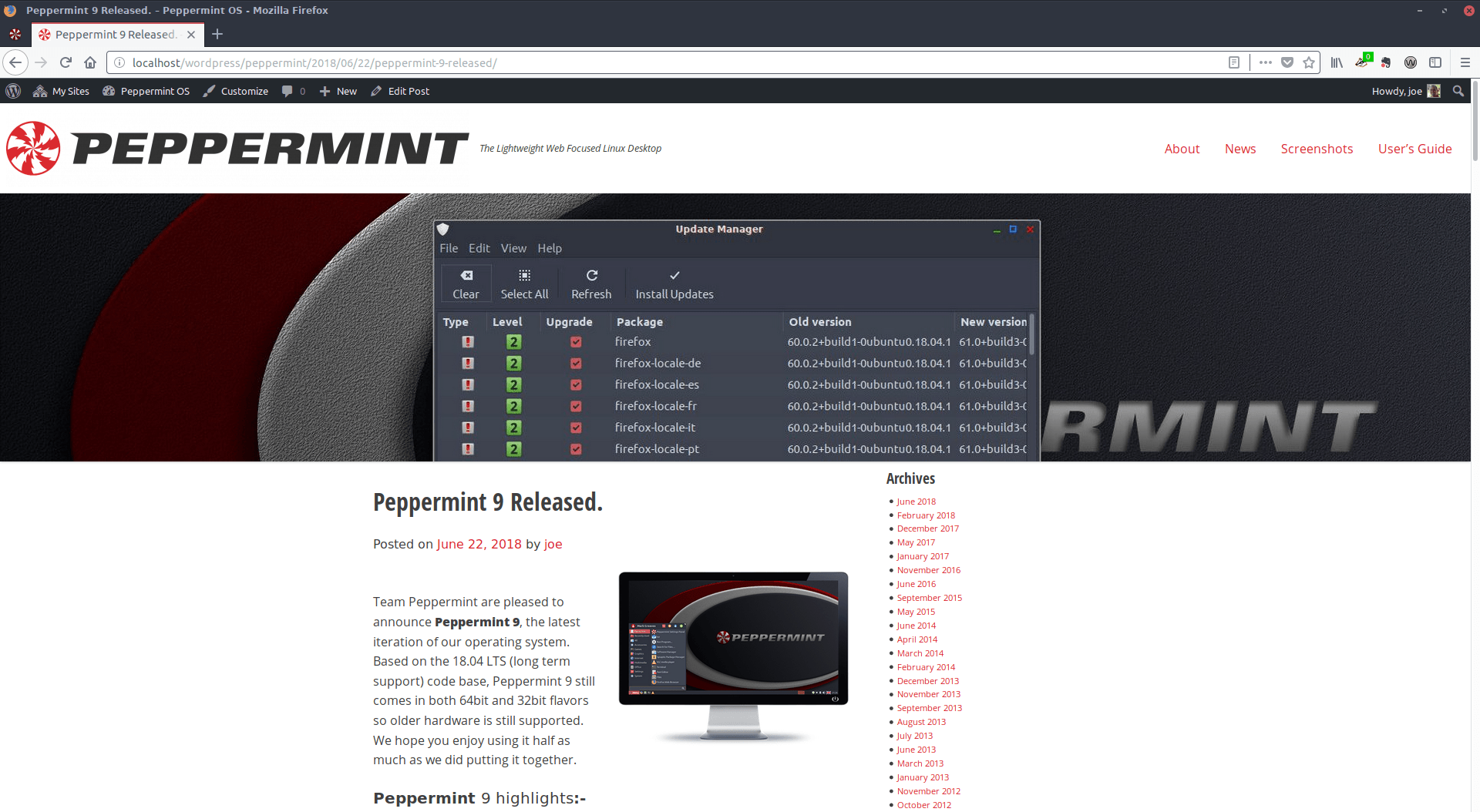Open the Evernote elephant extension icon
Screen dimensions: 1480x812
1386,62
